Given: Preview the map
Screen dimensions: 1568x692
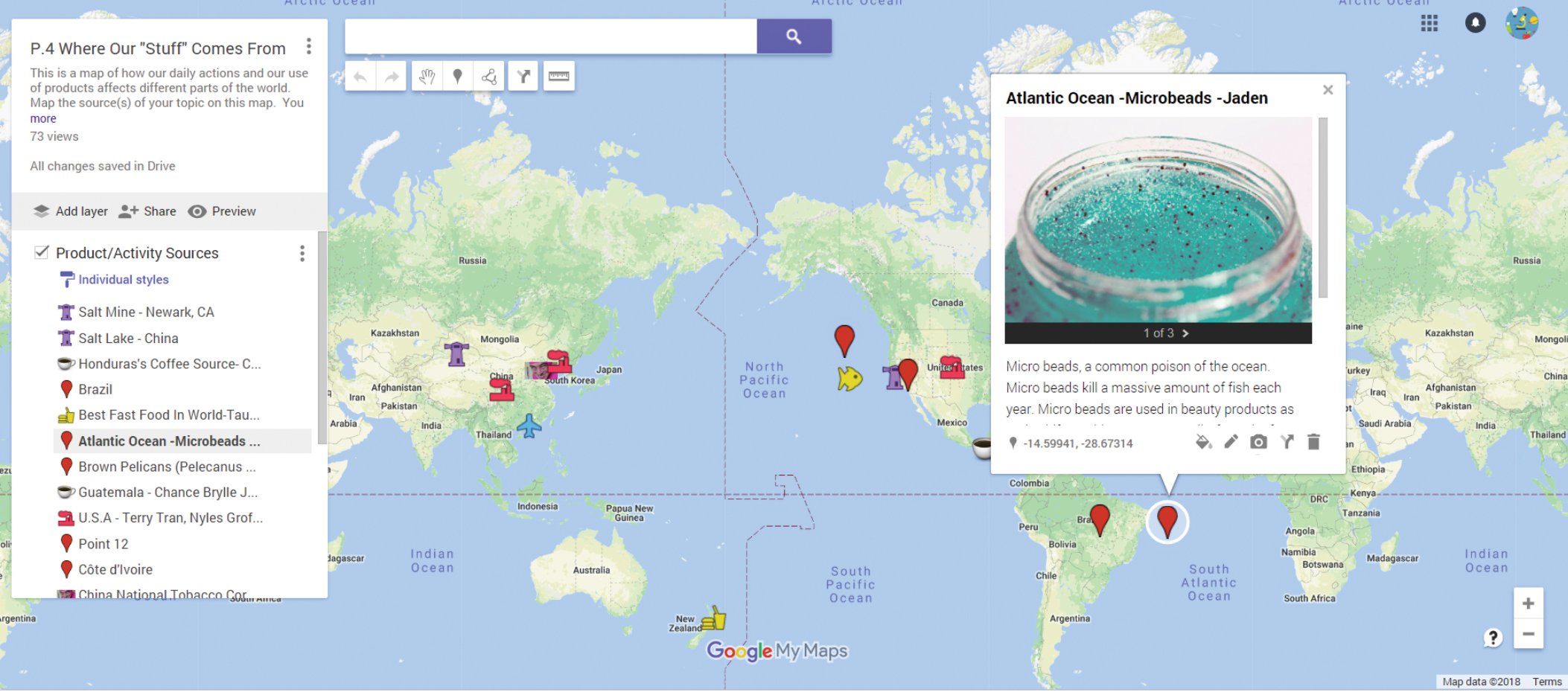Looking at the screenshot, I should point(222,211).
